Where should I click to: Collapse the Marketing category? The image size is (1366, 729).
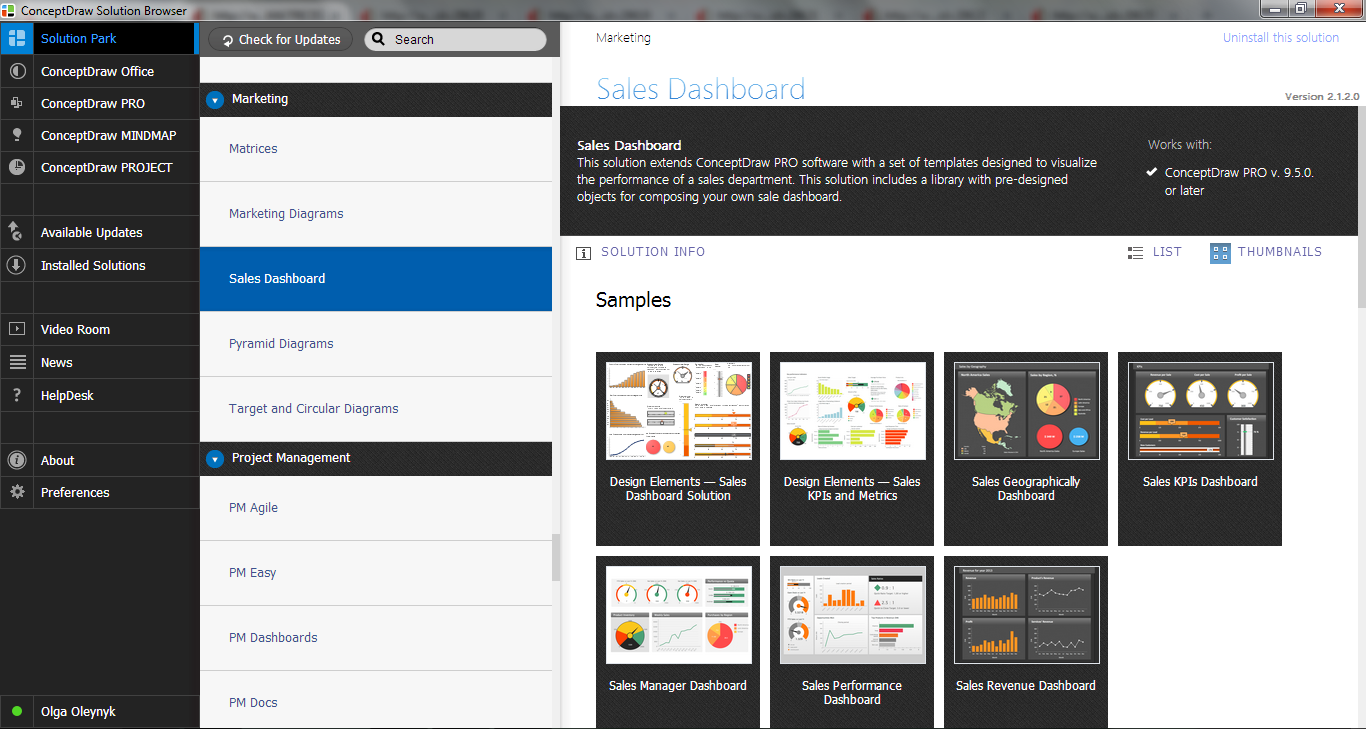(214, 100)
